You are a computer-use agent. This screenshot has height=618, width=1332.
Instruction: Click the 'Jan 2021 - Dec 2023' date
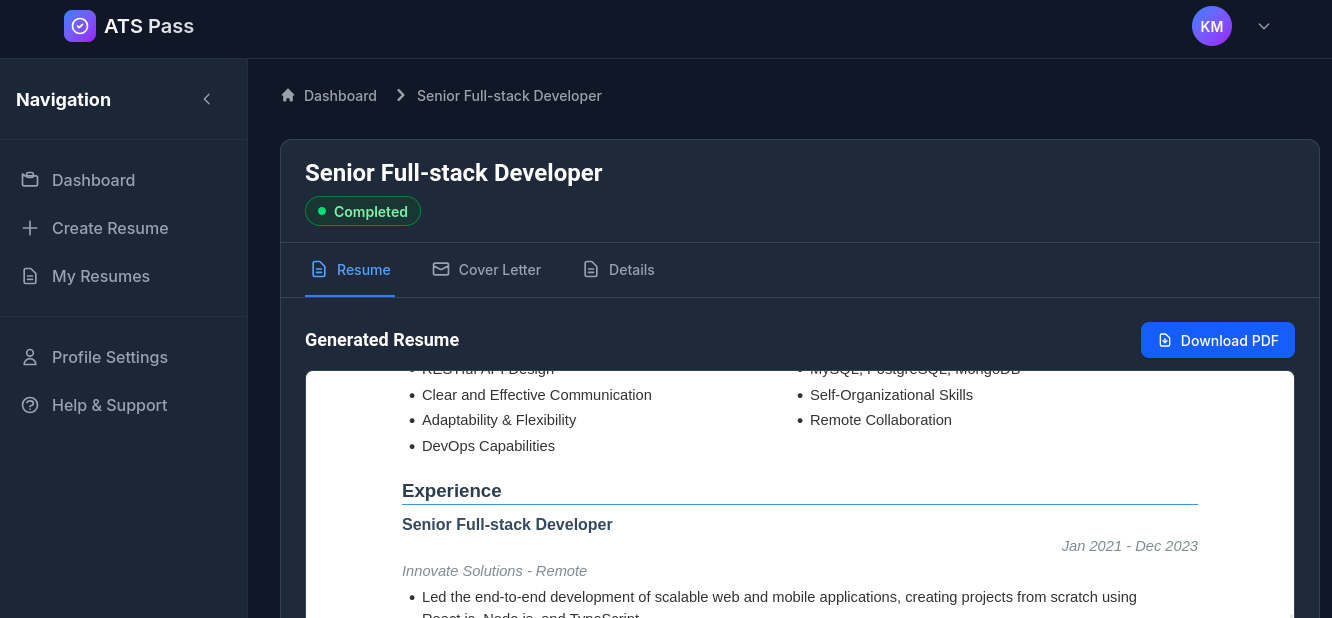1130,546
